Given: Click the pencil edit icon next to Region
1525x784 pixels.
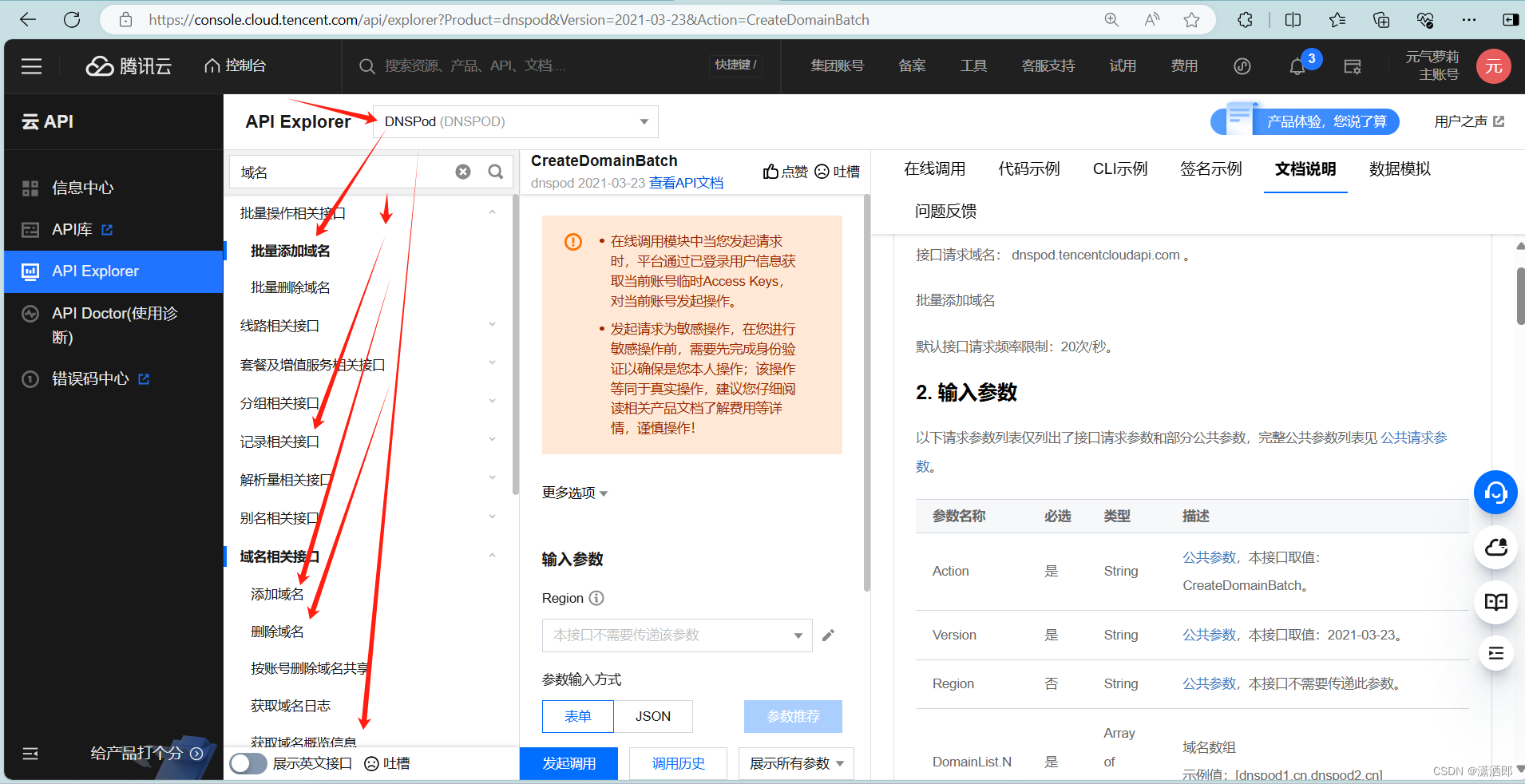Looking at the screenshot, I should point(828,636).
